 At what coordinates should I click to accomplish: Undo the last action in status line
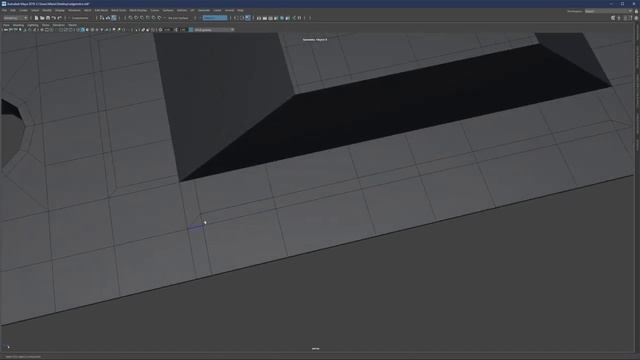pos(53,18)
